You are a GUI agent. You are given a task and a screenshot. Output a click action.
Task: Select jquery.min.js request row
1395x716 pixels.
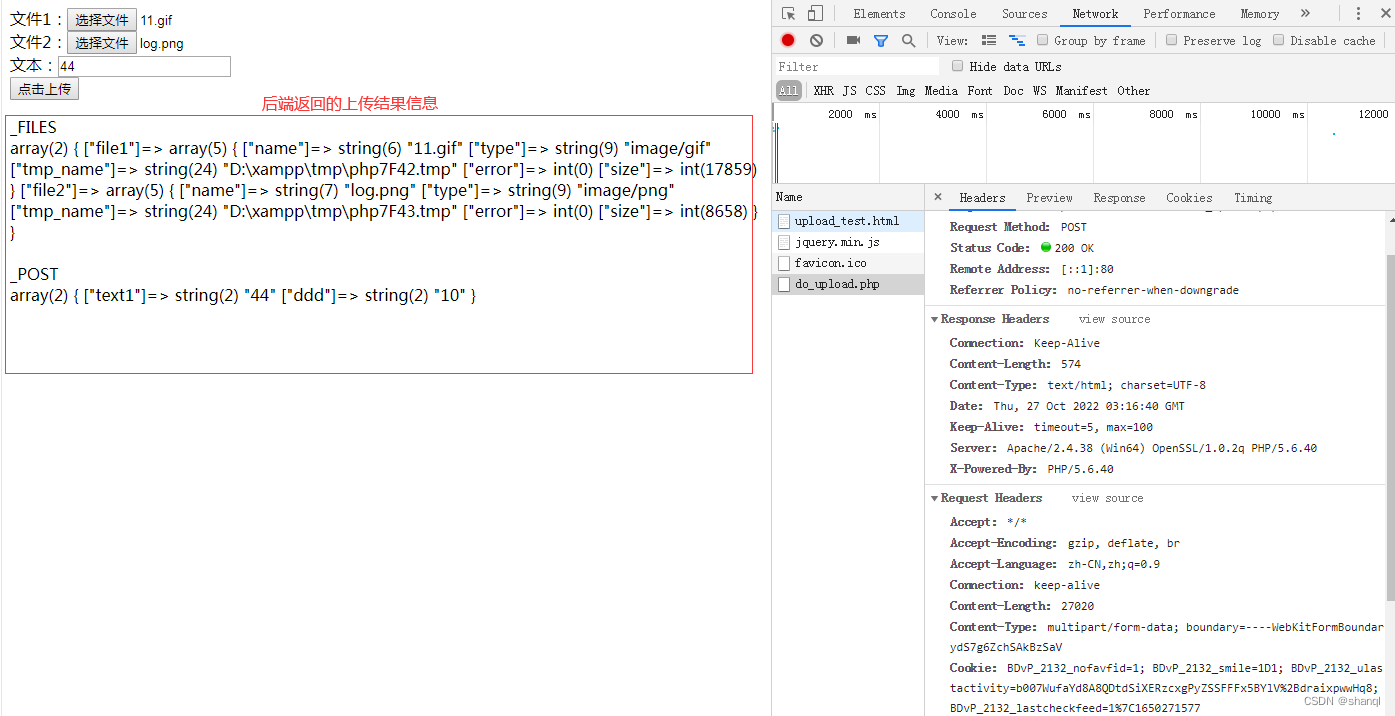848,242
